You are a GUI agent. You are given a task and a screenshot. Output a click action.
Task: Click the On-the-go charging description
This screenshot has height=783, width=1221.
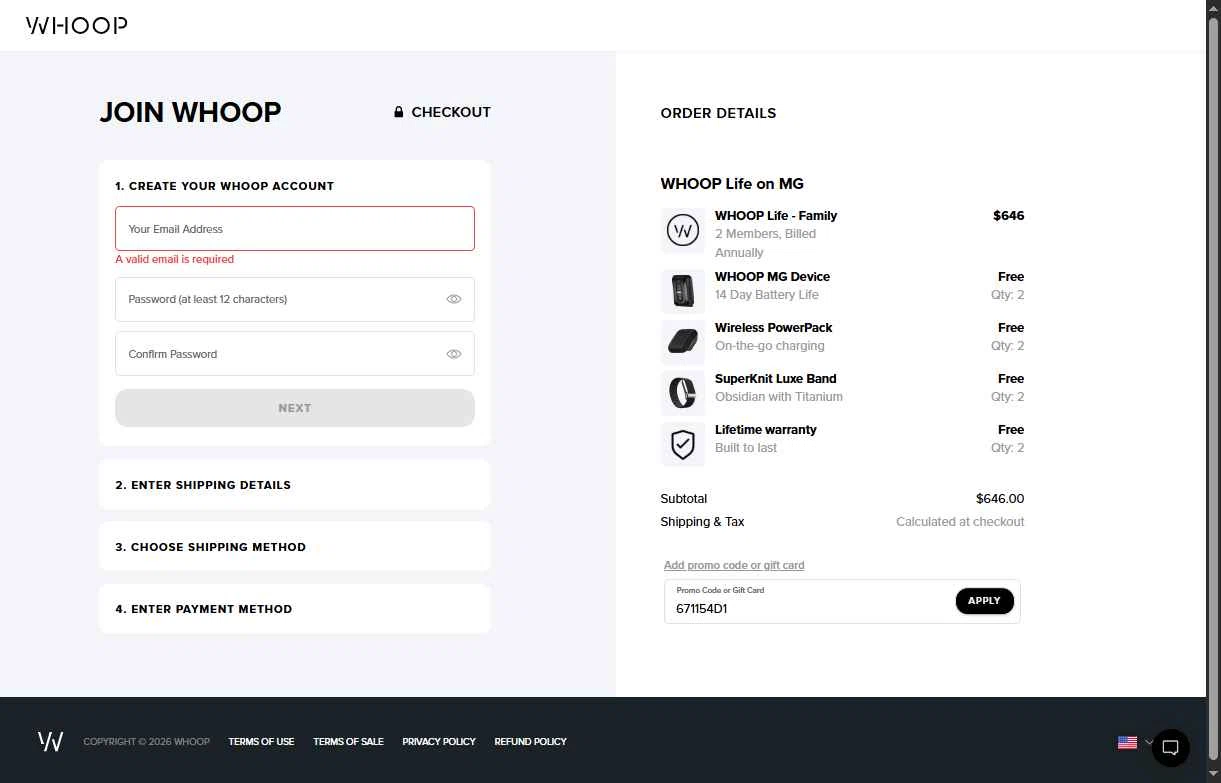tap(770, 346)
